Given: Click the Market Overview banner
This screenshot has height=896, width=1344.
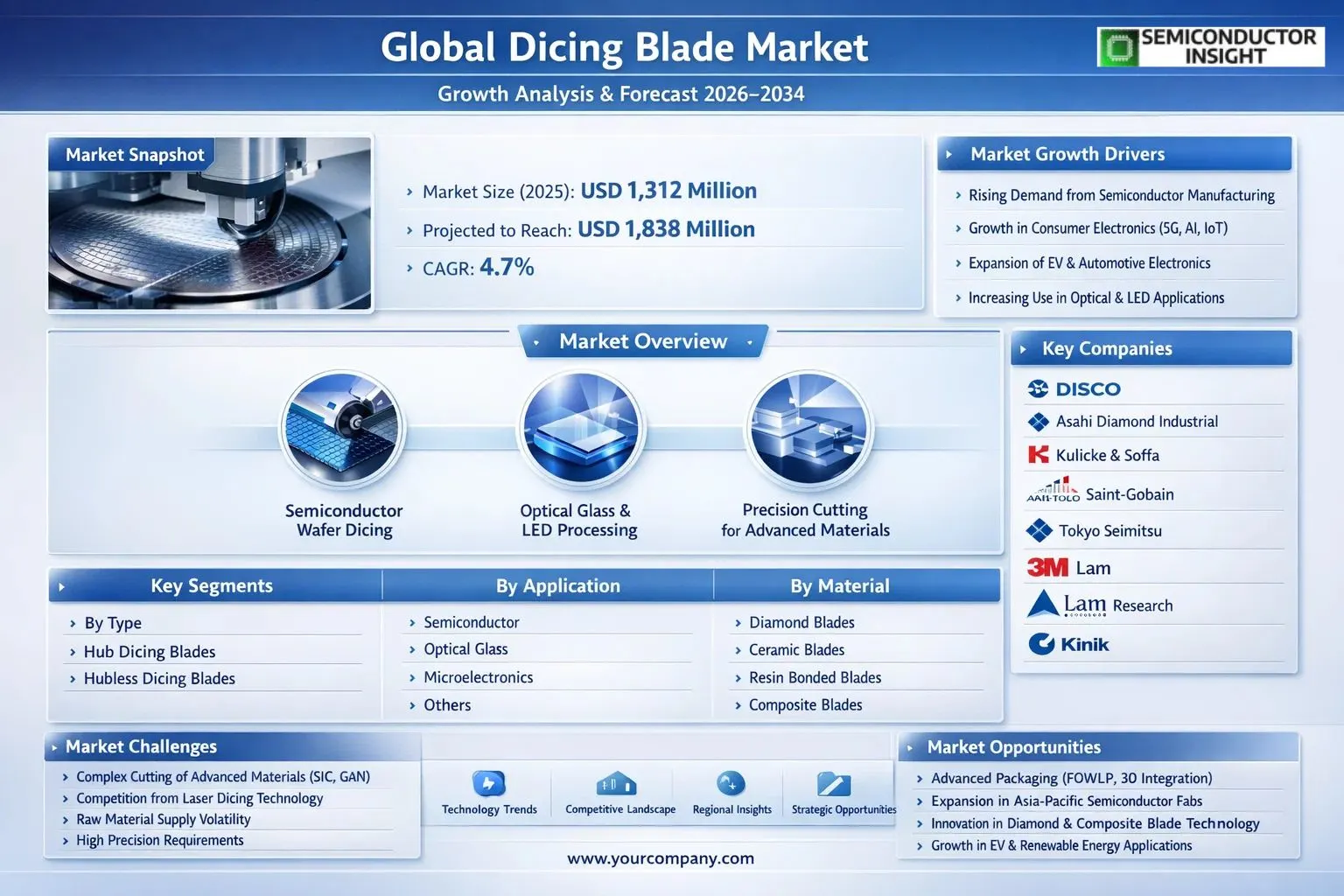Looking at the screenshot, I should (x=643, y=341).
